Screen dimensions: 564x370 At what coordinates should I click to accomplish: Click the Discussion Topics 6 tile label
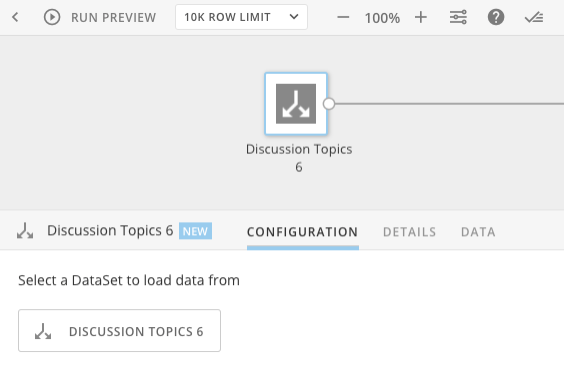coord(299,158)
